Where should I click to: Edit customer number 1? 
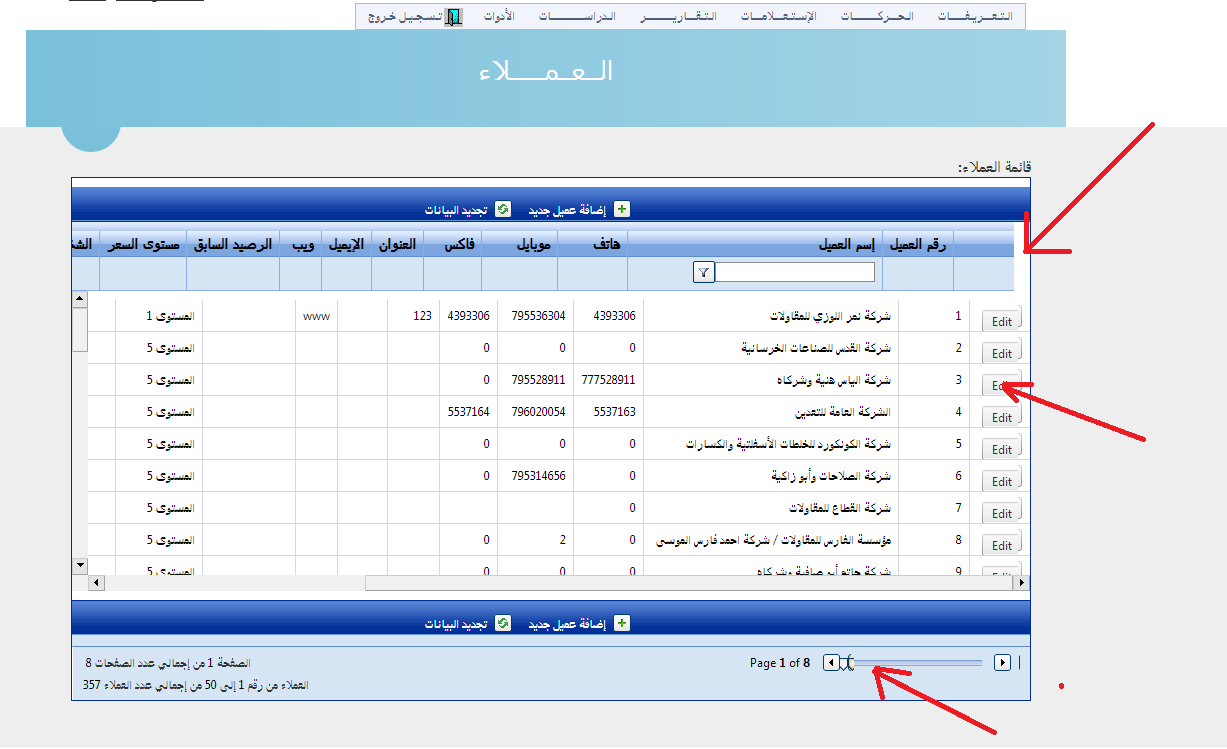pyautogui.click(x=1002, y=321)
